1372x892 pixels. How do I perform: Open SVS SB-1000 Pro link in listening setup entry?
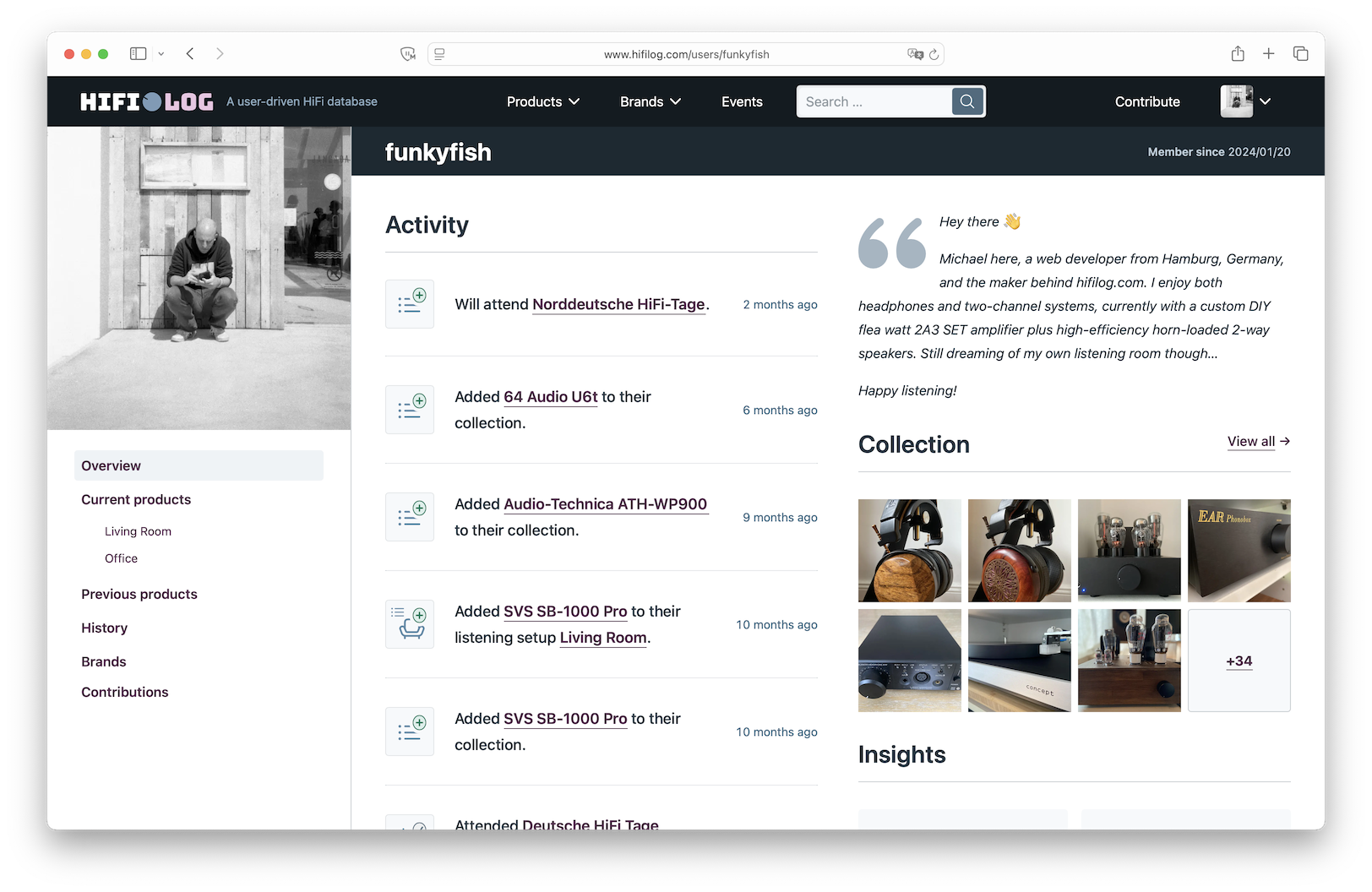tap(565, 612)
